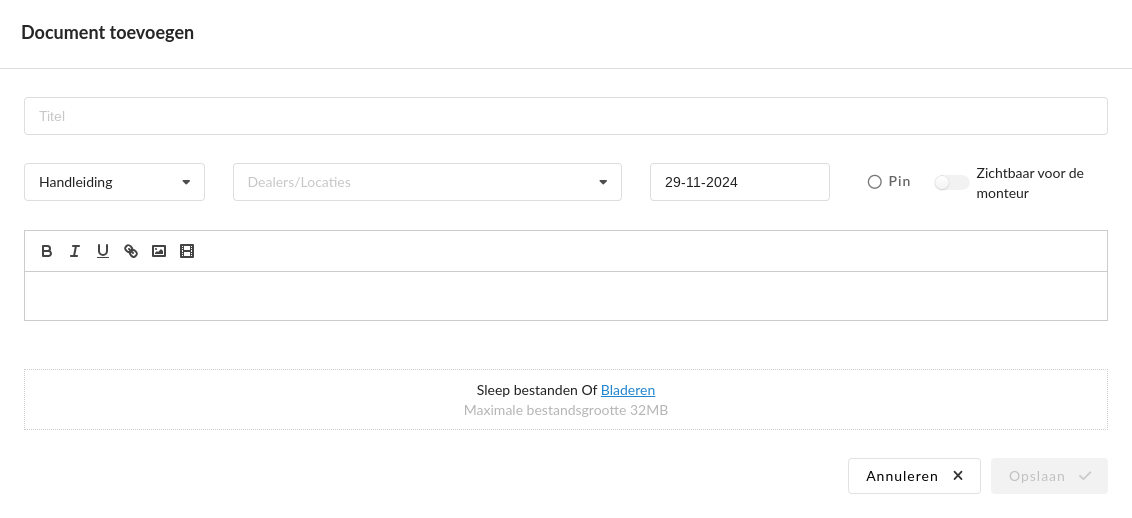Click inside the rich text editor body
Viewport: 1132px width, 518px height.
point(565,296)
